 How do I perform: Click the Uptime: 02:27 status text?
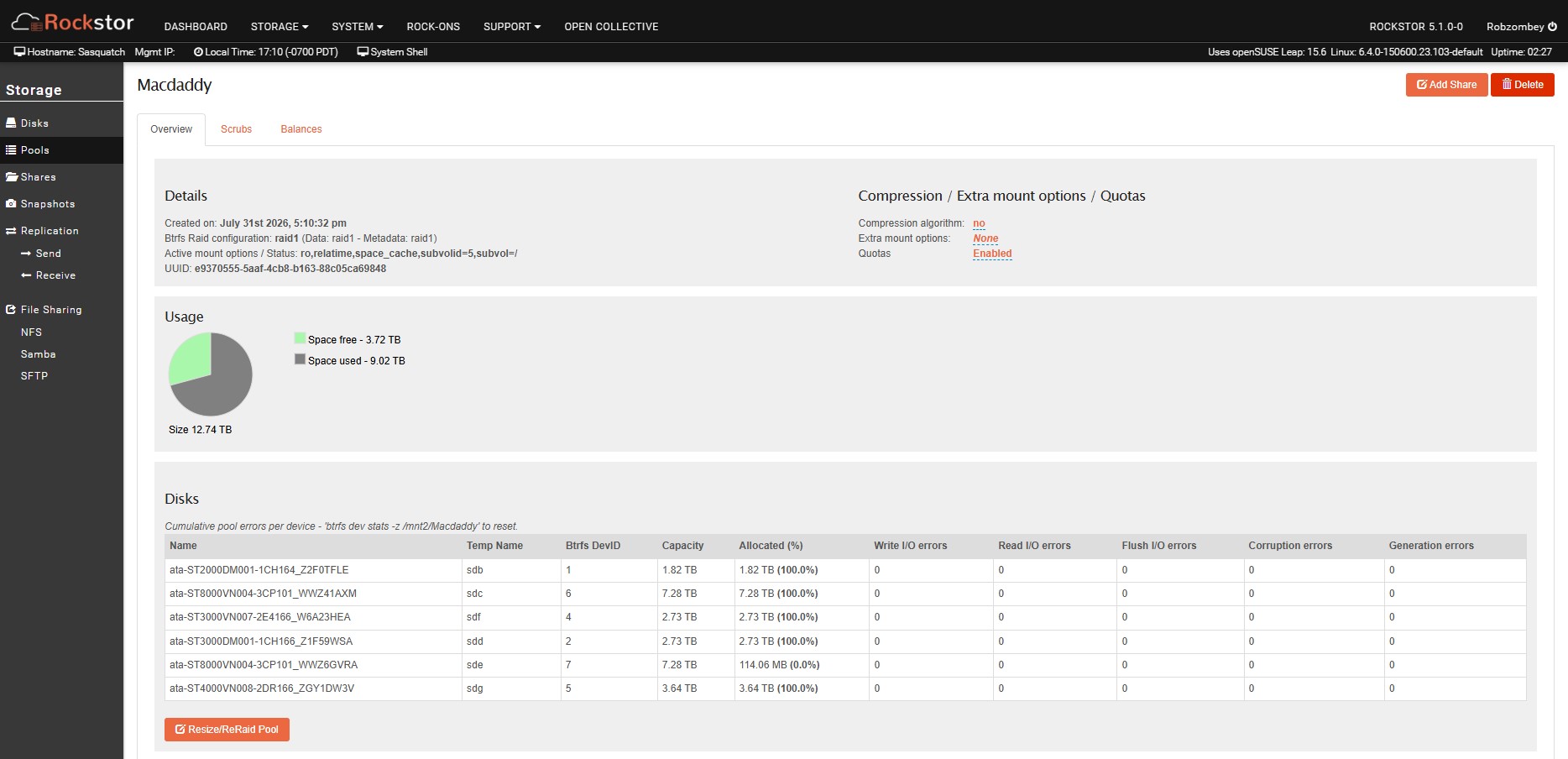point(1521,51)
